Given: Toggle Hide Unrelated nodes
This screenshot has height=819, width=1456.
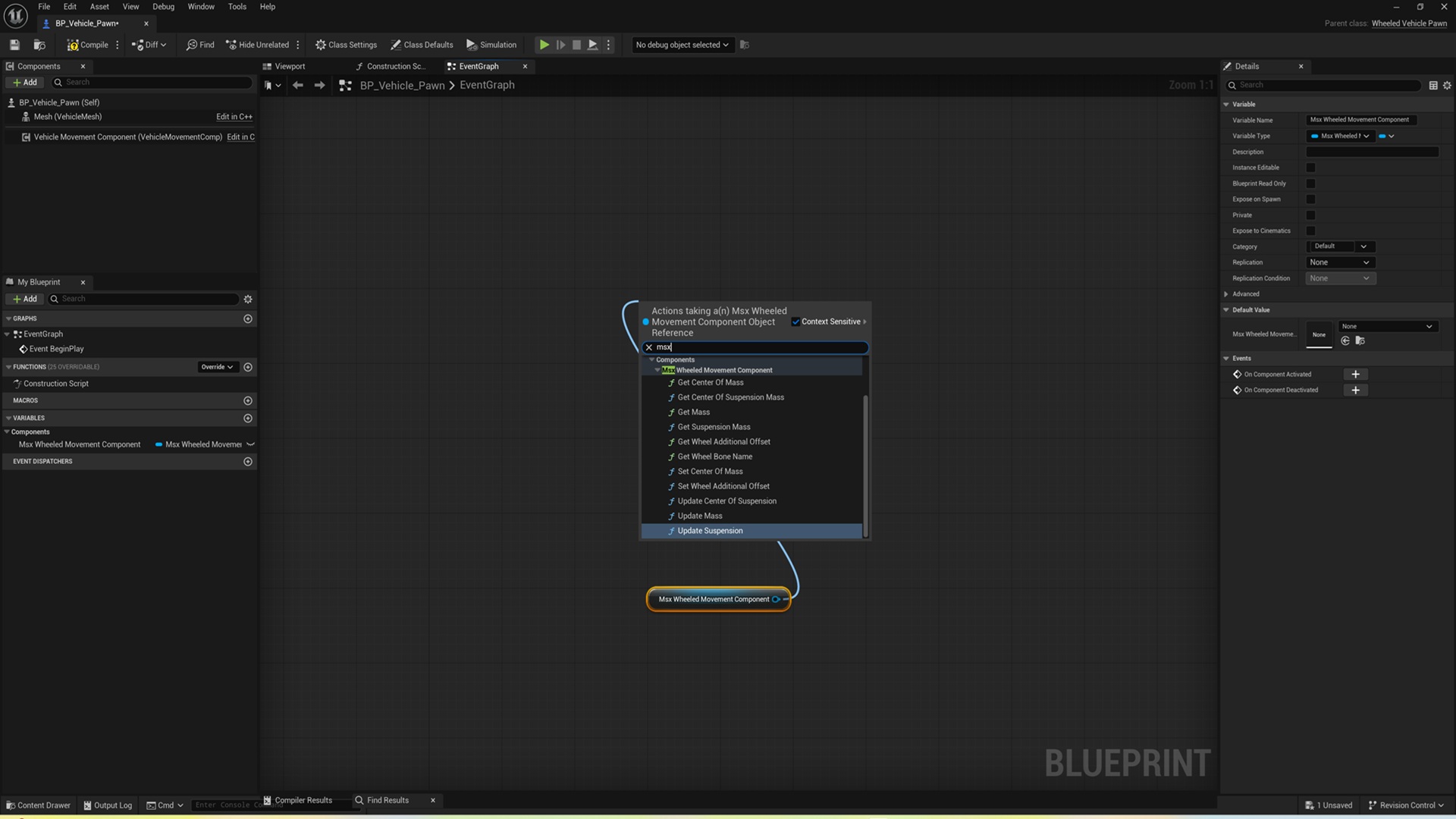Looking at the screenshot, I should tap(257, 45).
